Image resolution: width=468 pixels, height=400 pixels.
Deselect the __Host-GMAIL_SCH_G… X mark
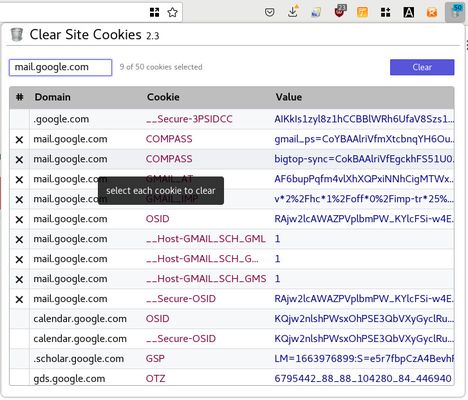coord(19,259)
